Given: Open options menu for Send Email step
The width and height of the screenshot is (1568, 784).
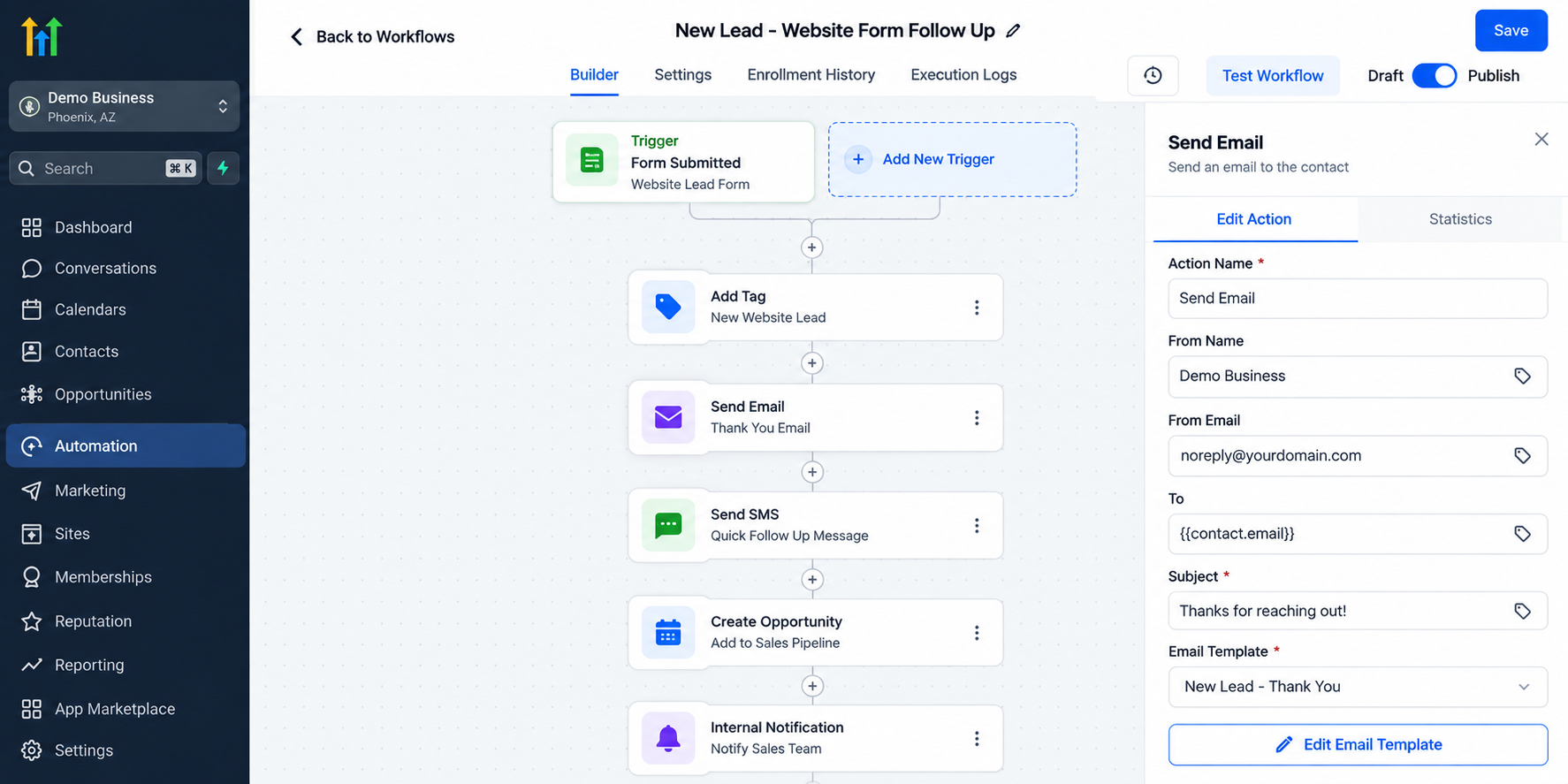Looking at the screenshot, I should [x=977, y=418].
